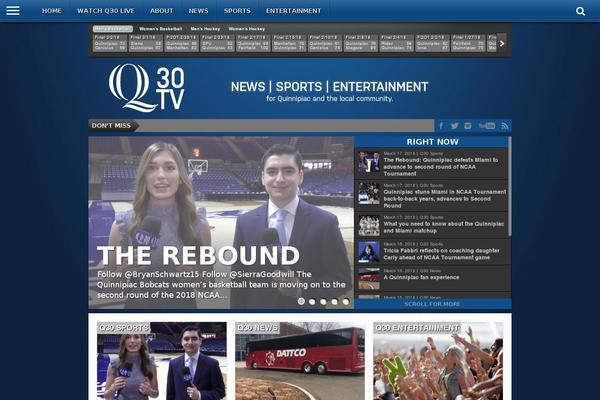Click thumbnail of 'Quinnipiac stuns Miami' article
The width and height of the screenshot is (600, 400).
pyautogui.click(x=369, y=193)
